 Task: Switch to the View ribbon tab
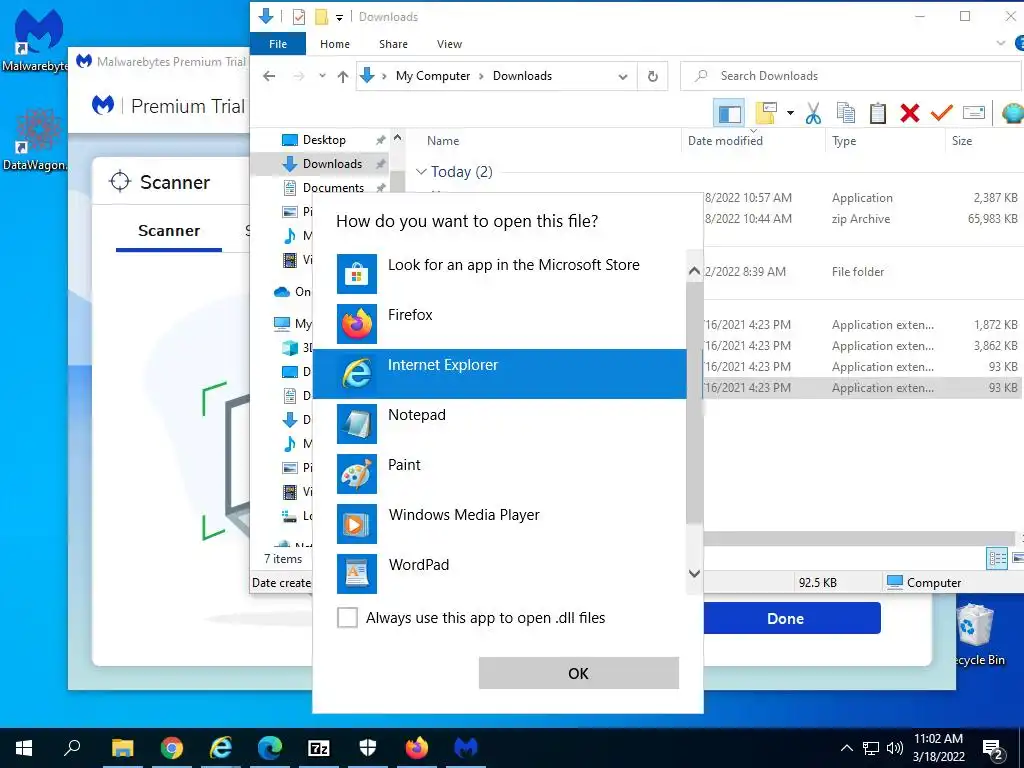tap(449, 44)
